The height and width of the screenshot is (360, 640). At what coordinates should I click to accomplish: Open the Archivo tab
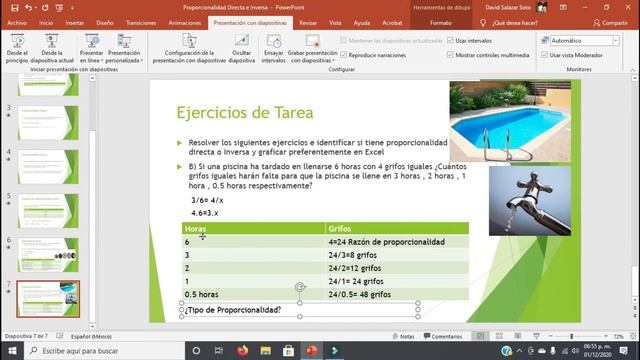[x=17, y=23]
